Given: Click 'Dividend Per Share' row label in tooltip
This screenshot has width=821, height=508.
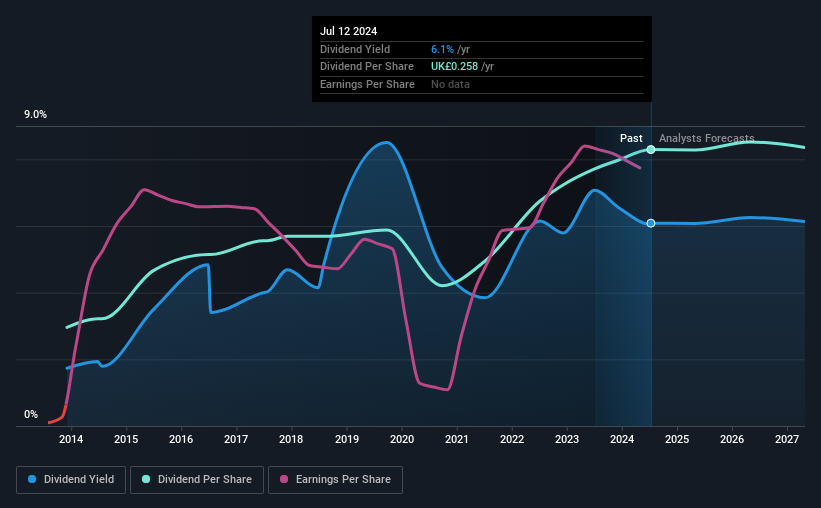Looking at the screenshot, I should tap(367, 67).
